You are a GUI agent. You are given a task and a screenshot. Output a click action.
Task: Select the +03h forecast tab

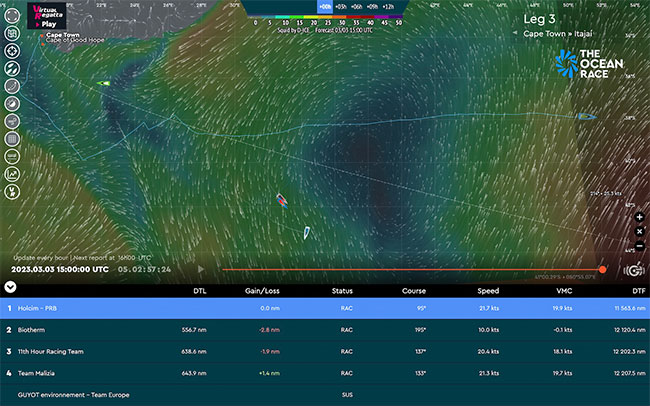click(341, 7)
